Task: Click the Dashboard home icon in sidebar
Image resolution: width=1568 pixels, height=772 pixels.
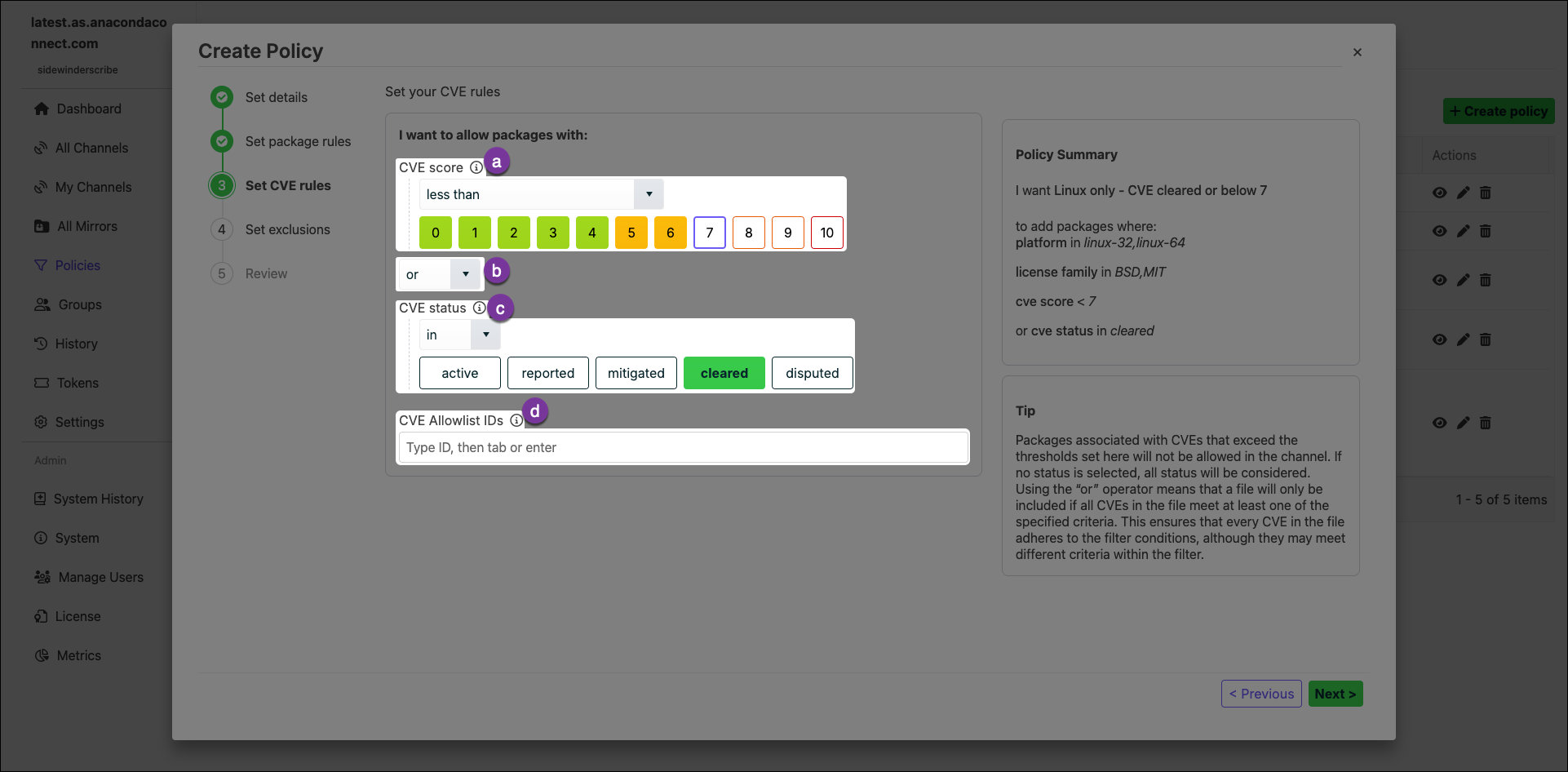Action: [42, 109]
